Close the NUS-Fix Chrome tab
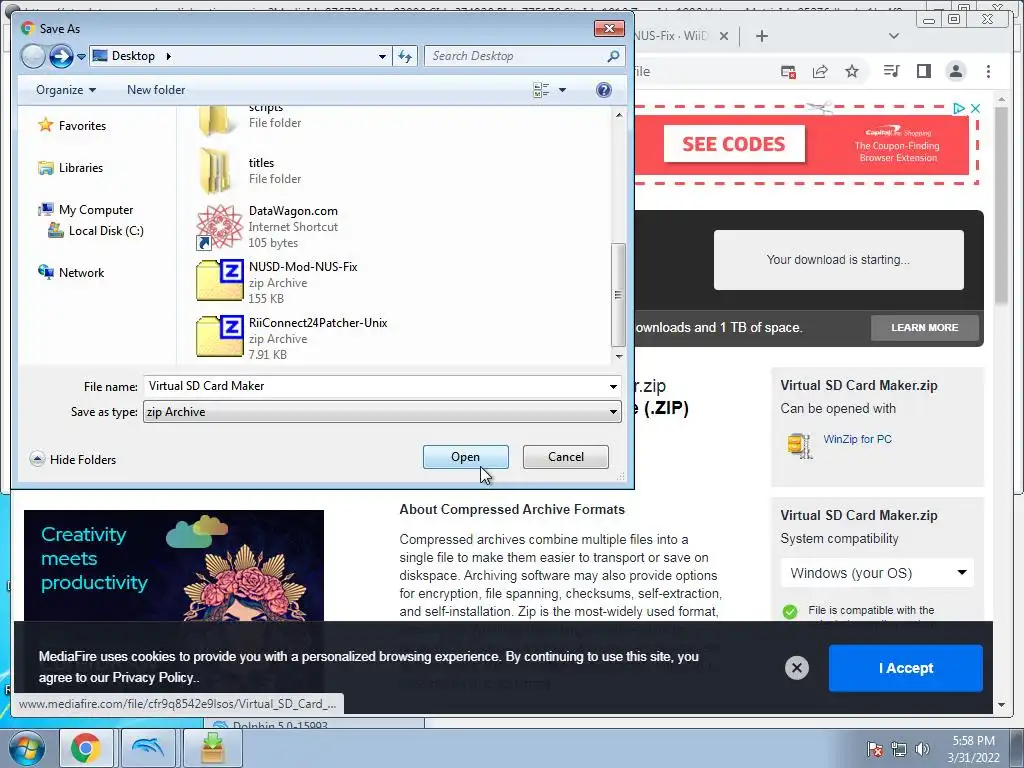 [x=724, y=36]
